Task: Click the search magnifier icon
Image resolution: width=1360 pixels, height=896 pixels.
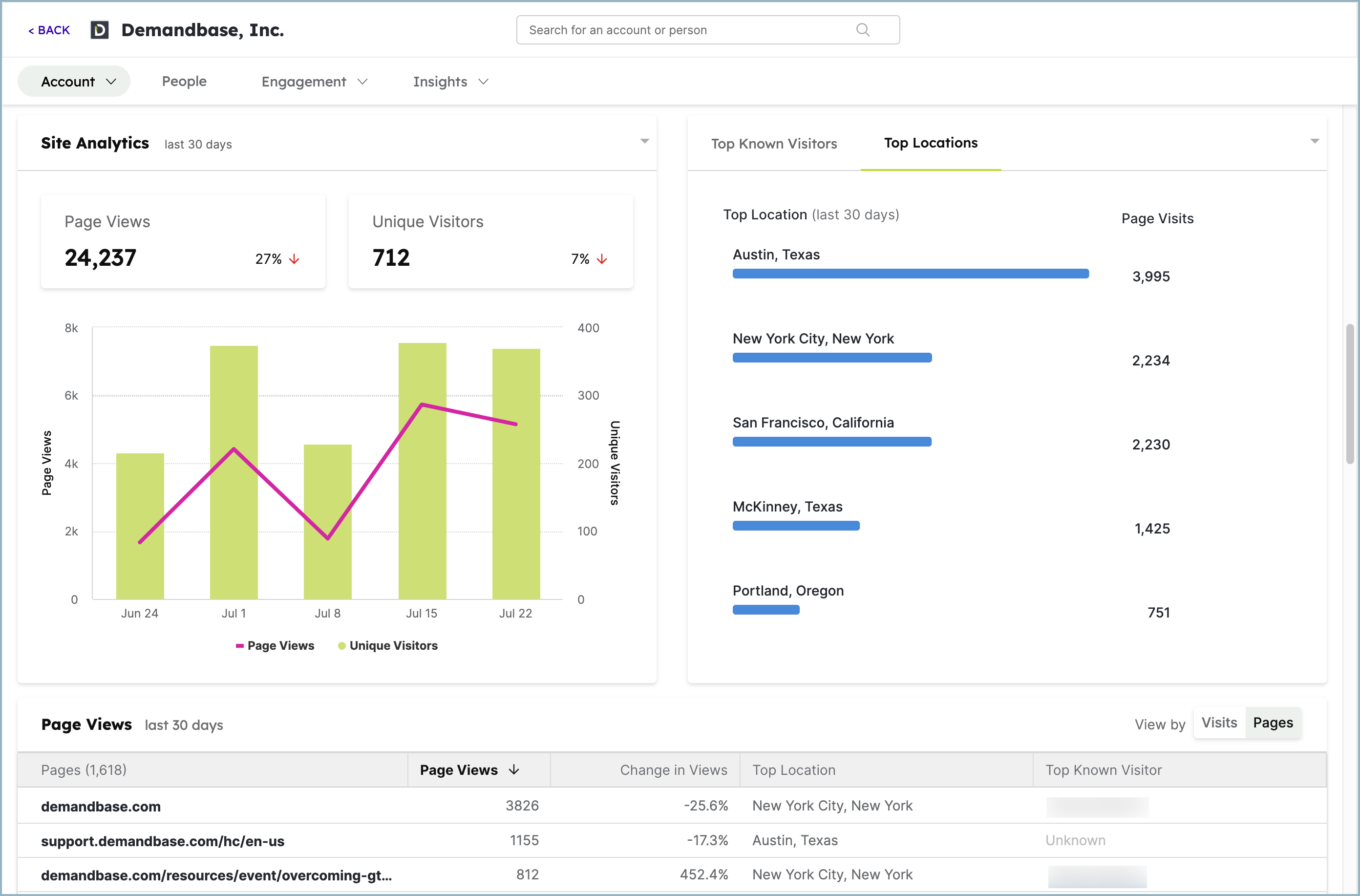Action: coord(863,30)
